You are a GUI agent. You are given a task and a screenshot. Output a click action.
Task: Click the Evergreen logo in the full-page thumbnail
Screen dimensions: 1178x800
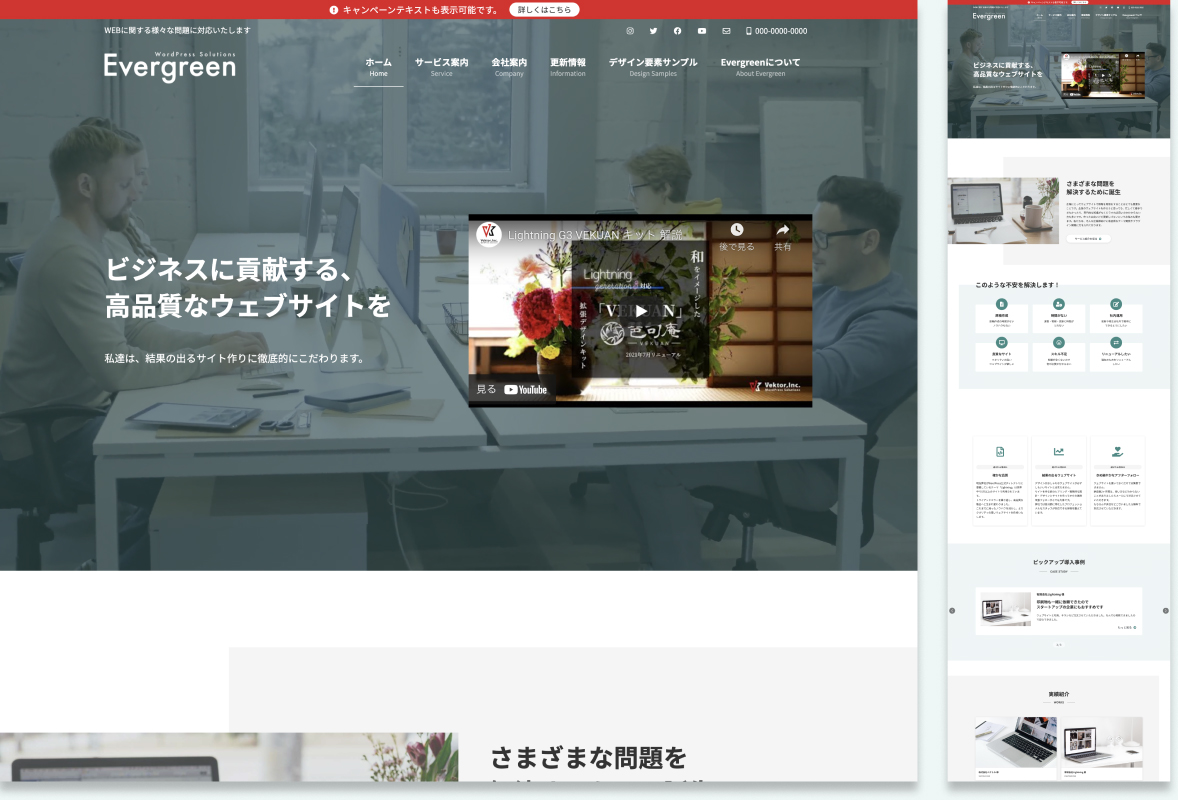[989, 16]
